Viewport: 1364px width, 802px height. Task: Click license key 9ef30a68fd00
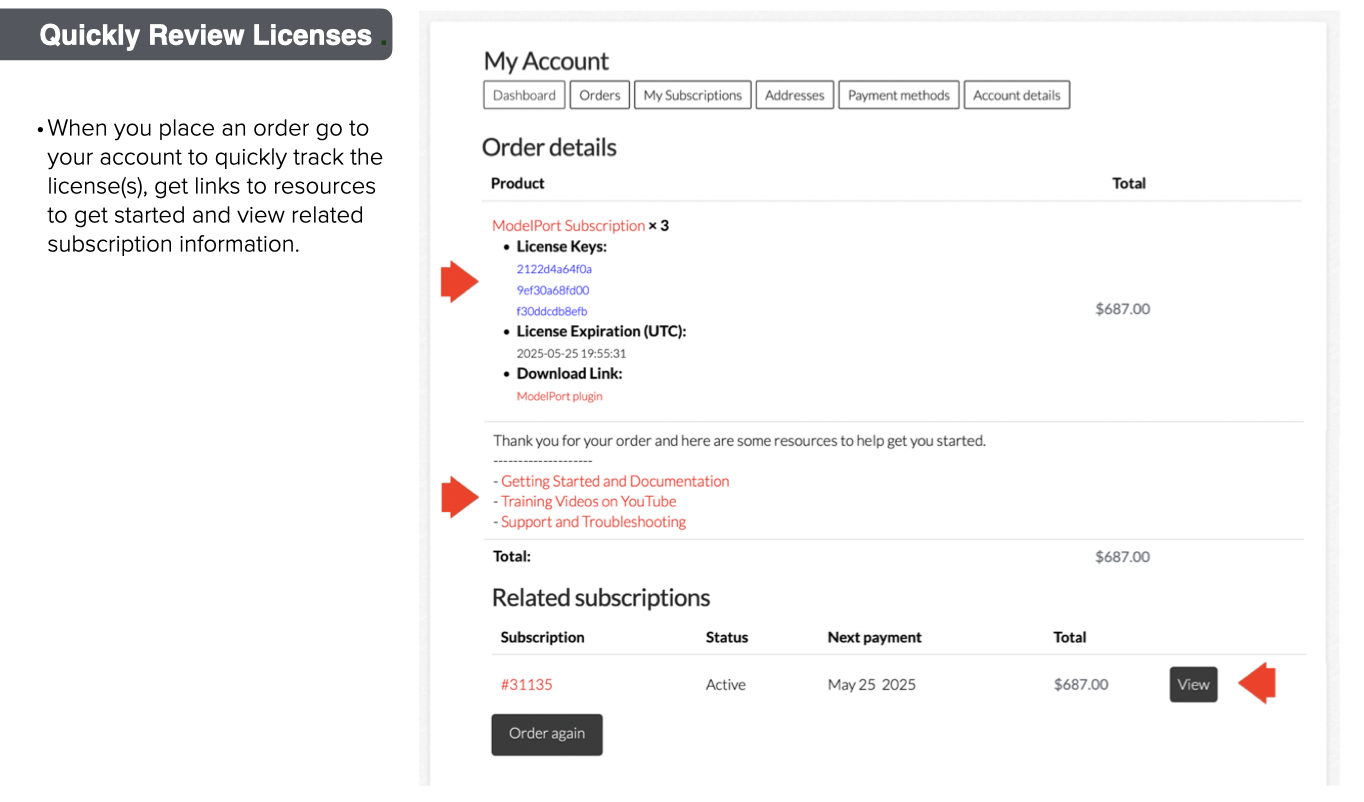point(553,290)
